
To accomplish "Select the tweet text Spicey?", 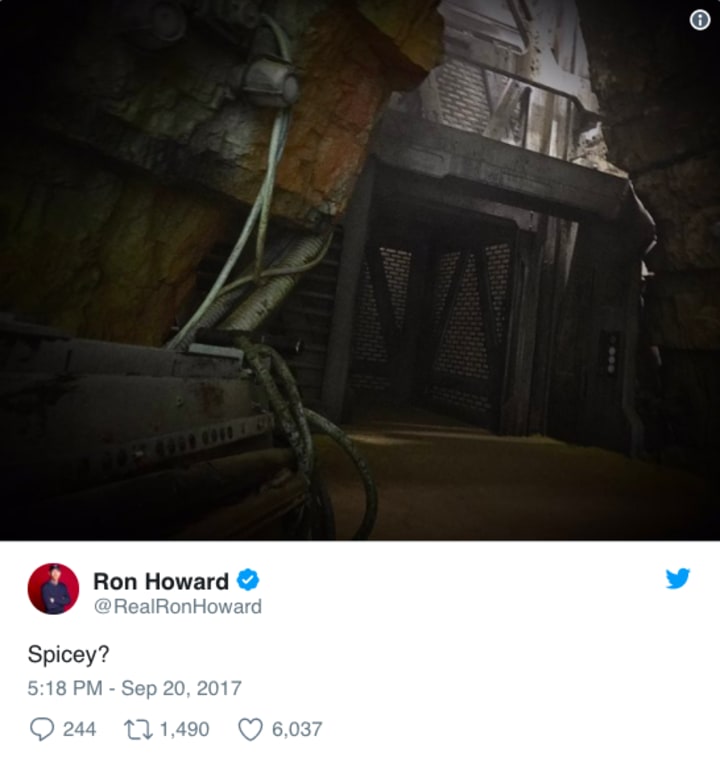I will coord(68,654).
